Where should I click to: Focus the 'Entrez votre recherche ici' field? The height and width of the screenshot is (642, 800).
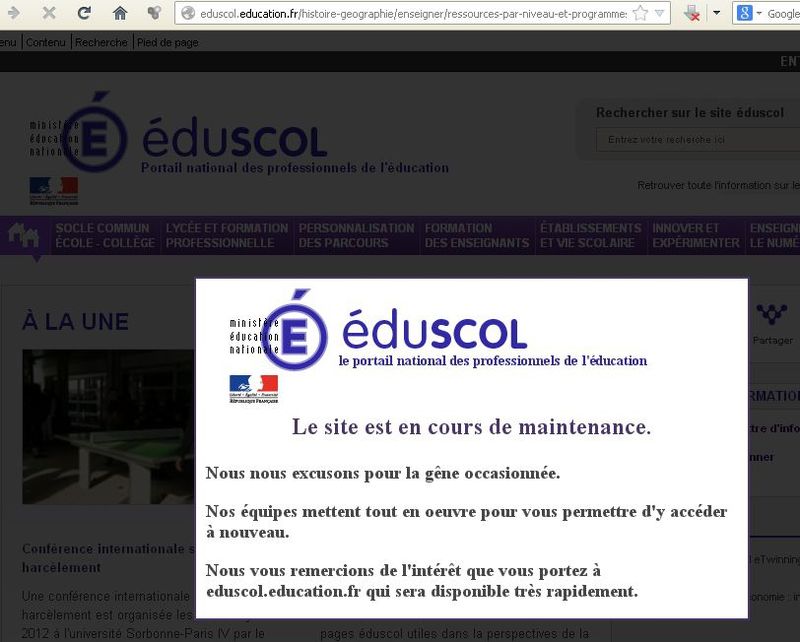click(698, 139)
